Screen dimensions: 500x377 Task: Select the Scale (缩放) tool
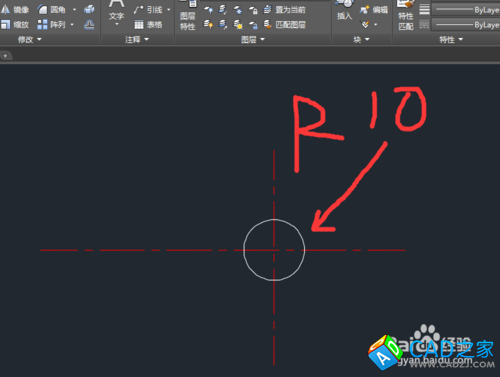pos(15,24)
